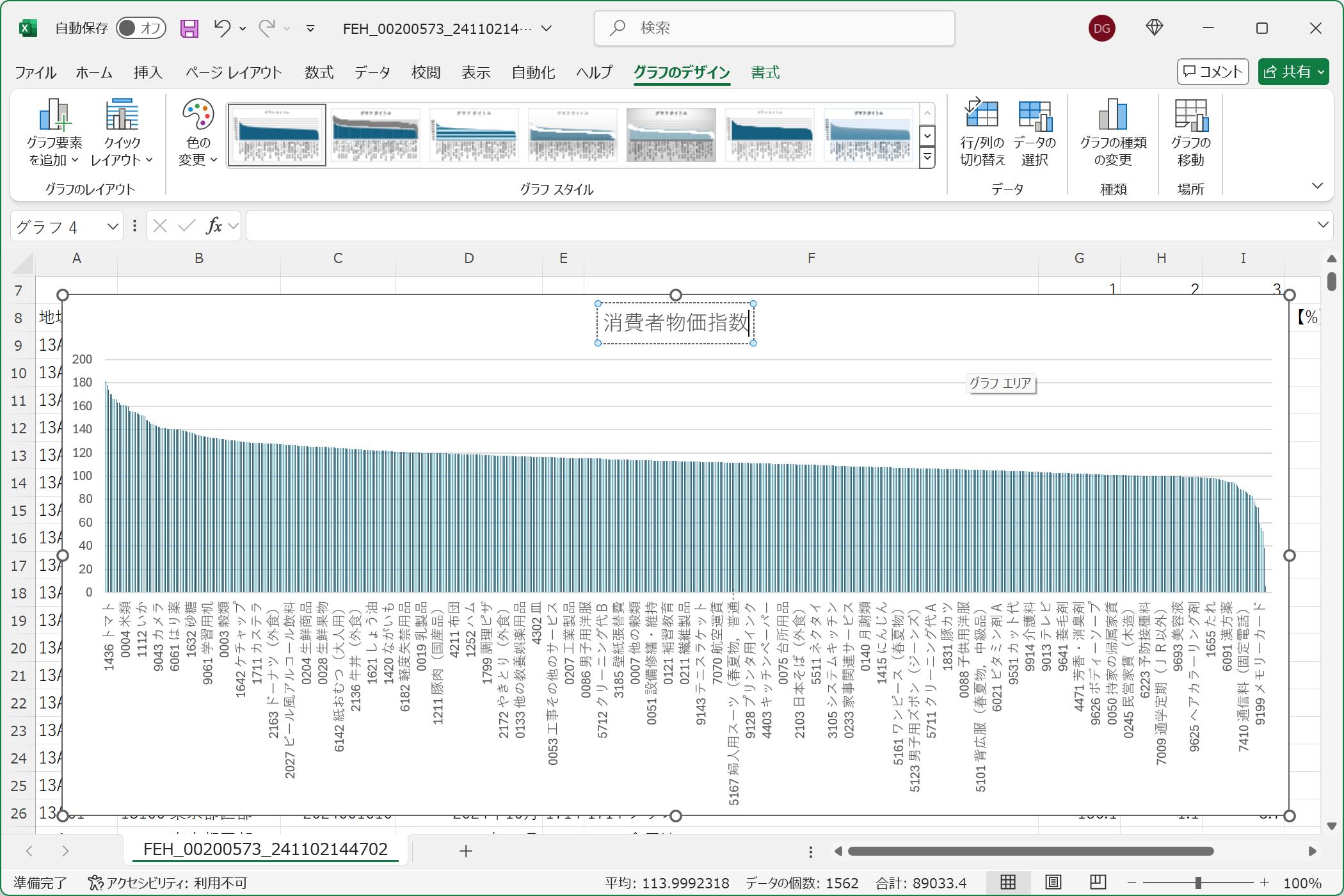Open the 表示 ribbon tab
The image size is (1344, 896).
(476, 72)
